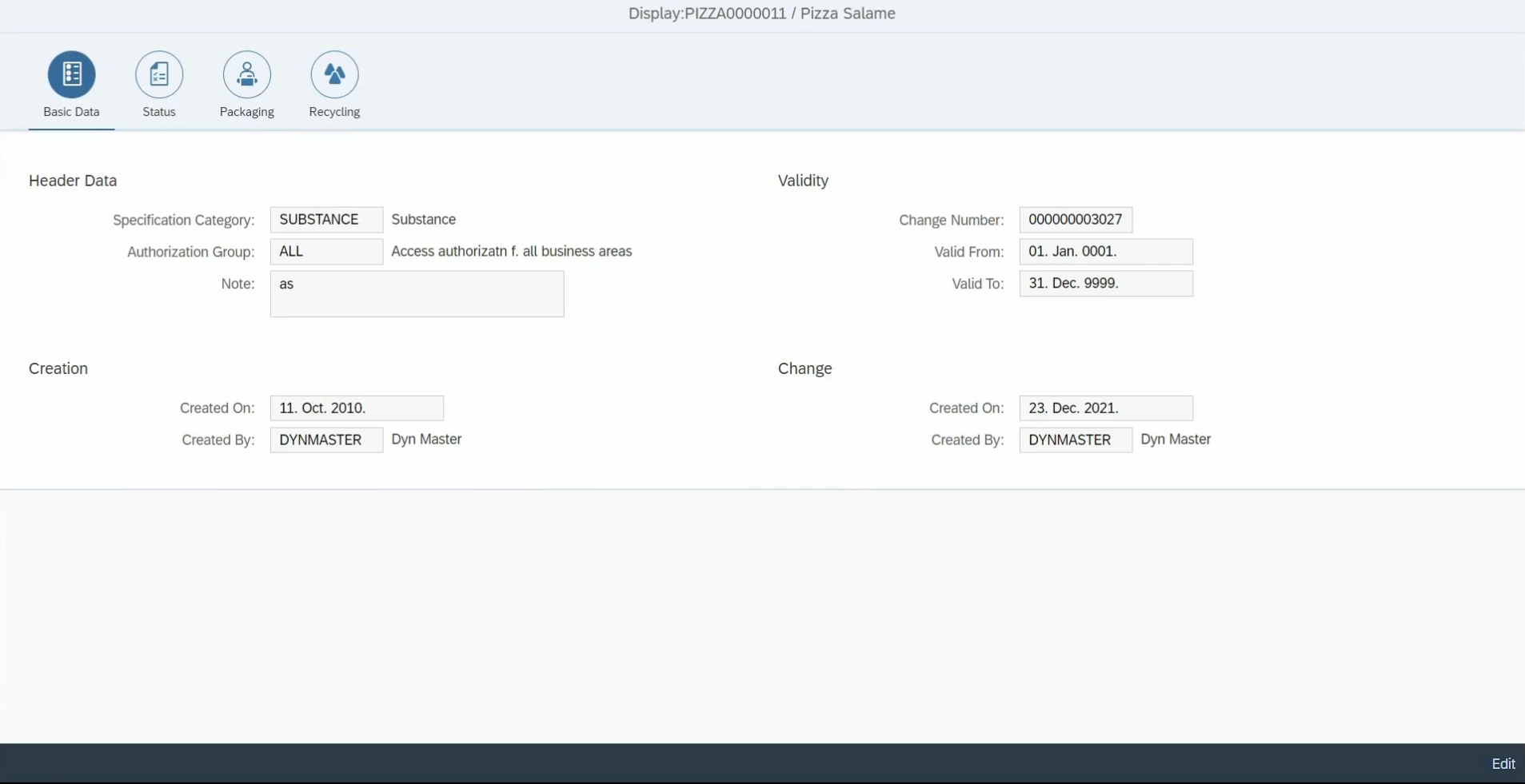The height and width of the screenshot is (784, 1525).
Task: Click the Valid From date field
Action: click(x=1106, y=252)
